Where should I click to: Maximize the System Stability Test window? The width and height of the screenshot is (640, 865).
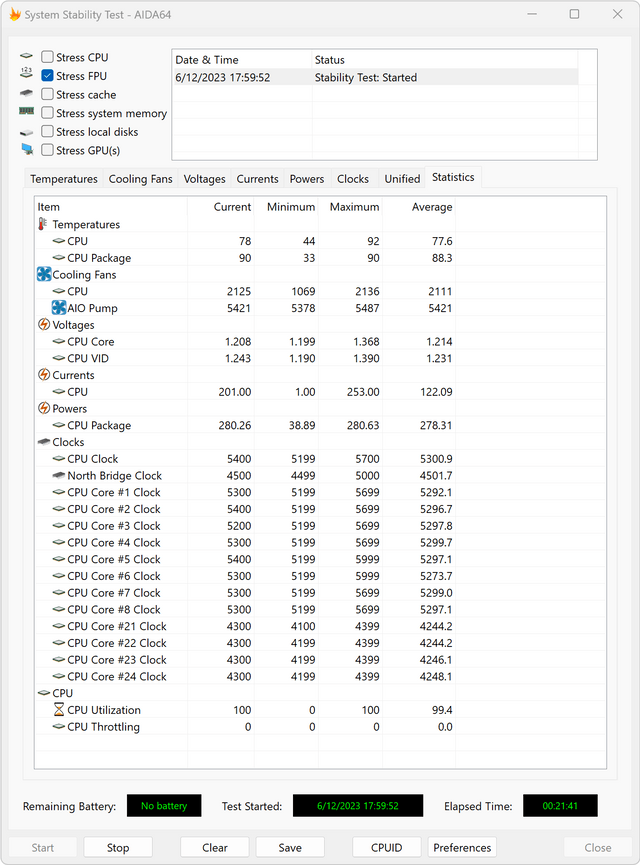pos(574,14)
